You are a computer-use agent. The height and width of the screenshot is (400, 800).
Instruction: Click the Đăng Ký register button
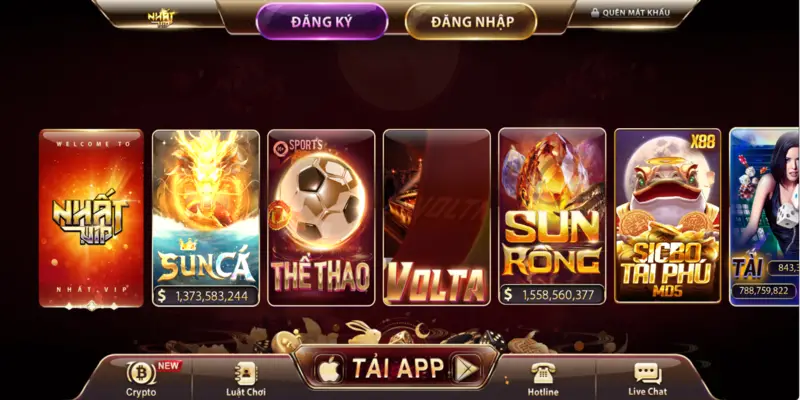(x=322, y=21)
